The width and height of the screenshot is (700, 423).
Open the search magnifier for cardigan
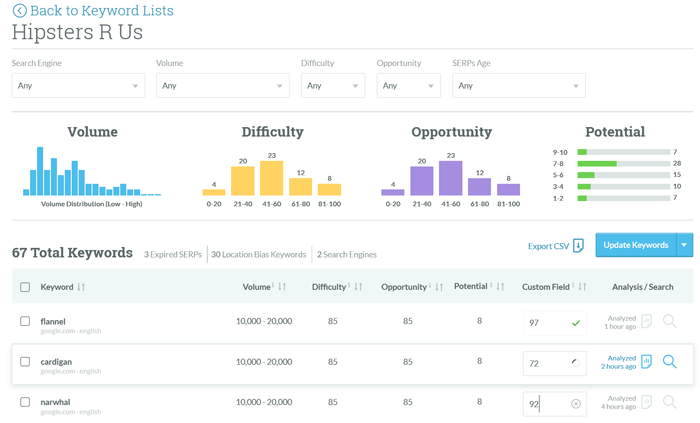coord(669,362)
